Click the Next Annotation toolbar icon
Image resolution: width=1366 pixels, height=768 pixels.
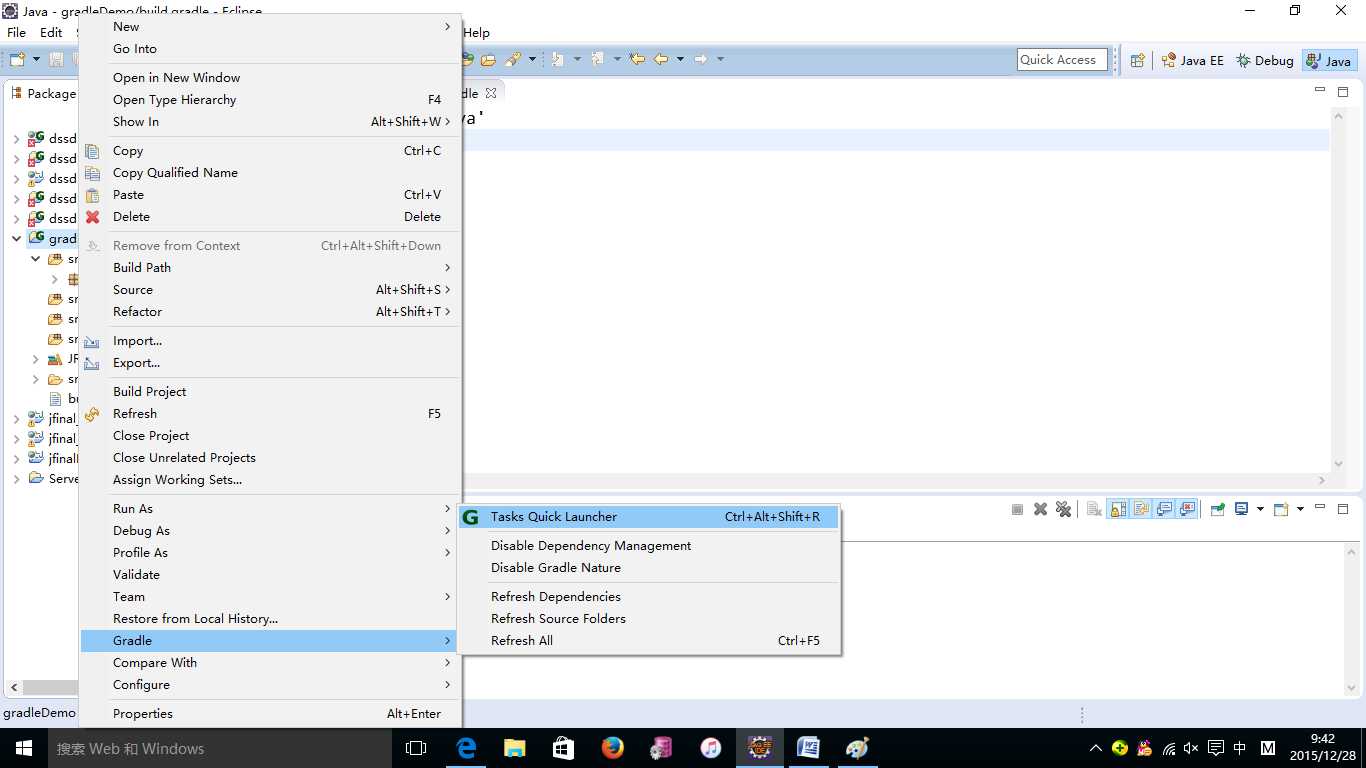(557, 59)
